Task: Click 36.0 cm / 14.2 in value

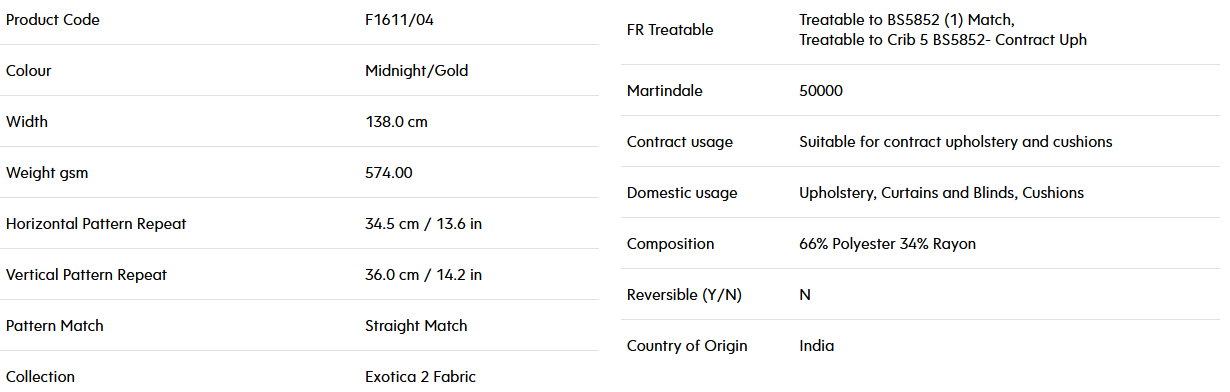Action: coord(424,275)
